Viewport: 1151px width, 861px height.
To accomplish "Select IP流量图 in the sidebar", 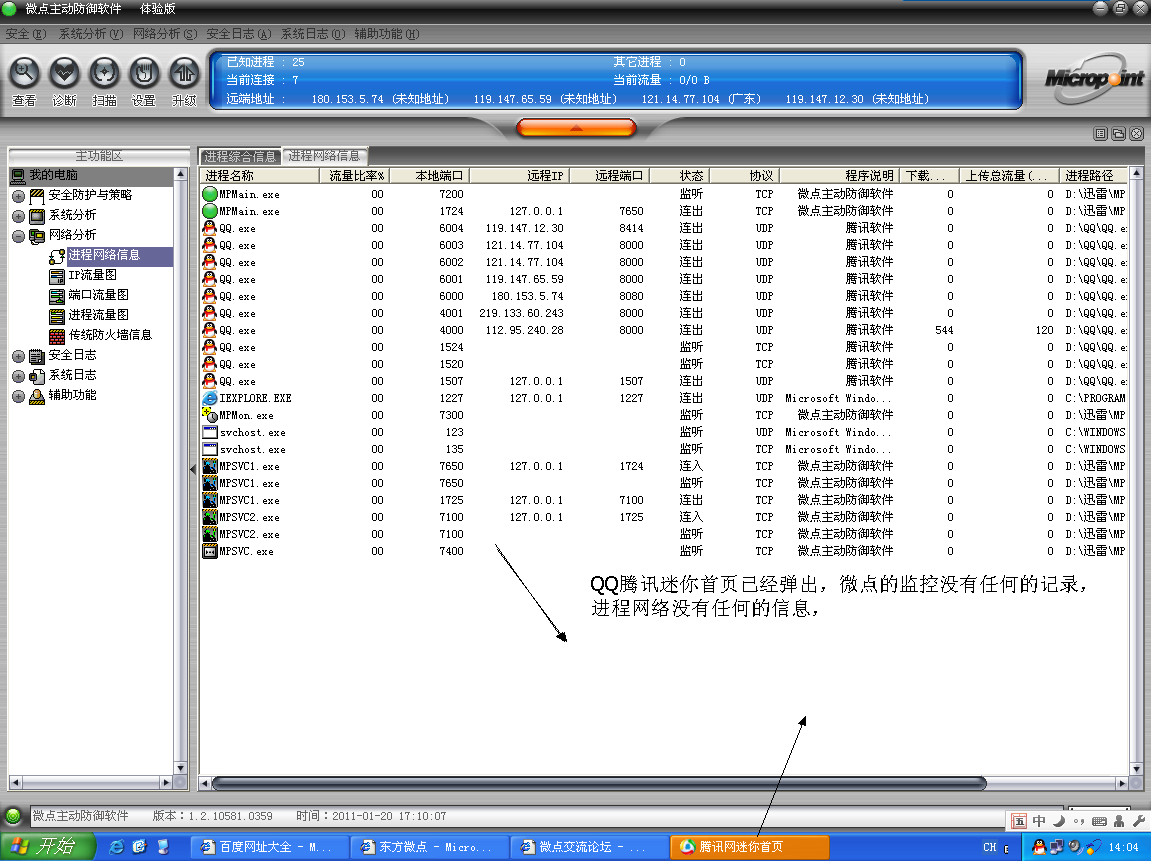I will click(x=92, y=275).
